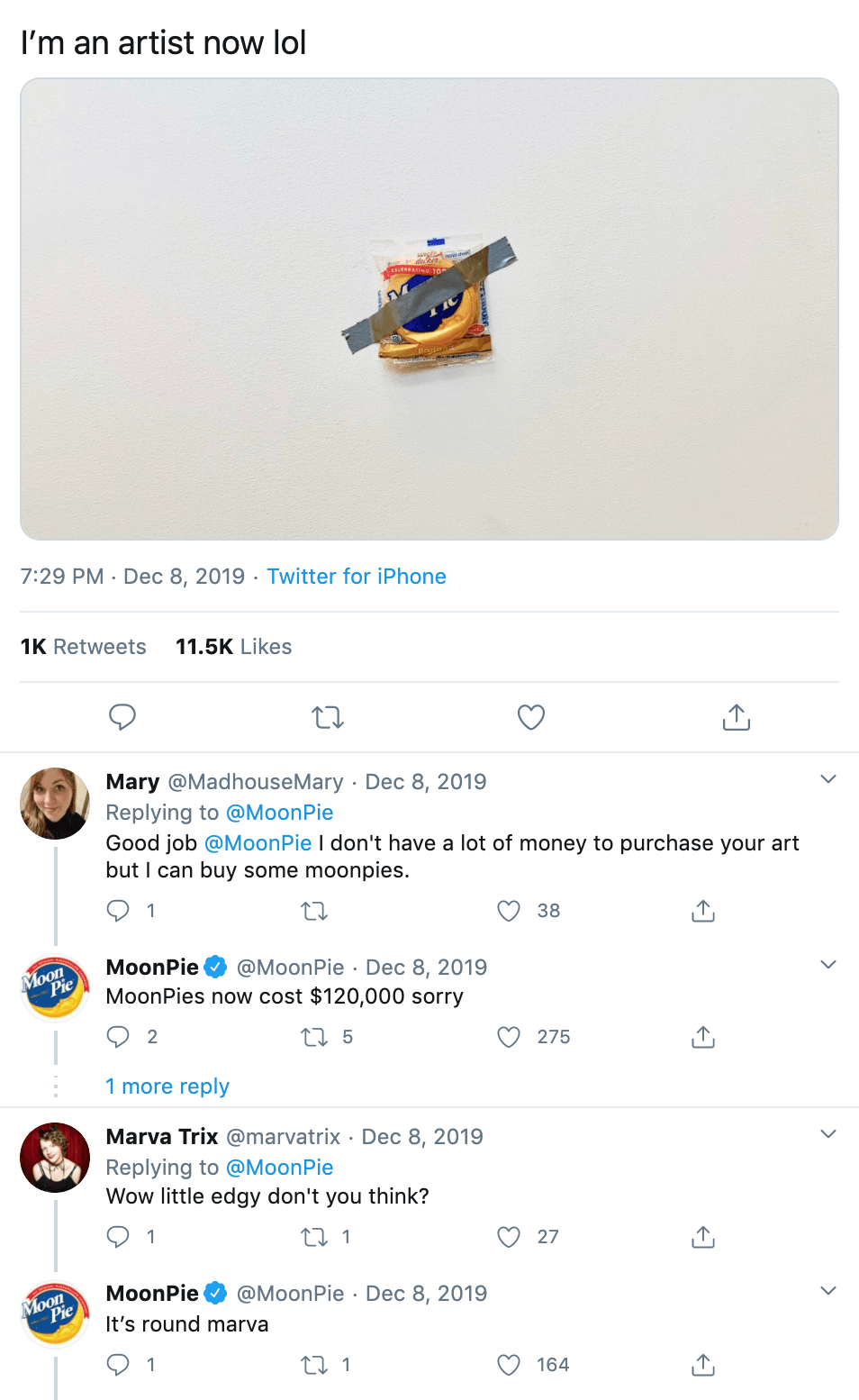Share Marva Trix's reply
The image size is (859, 1400).
[x=702, y=1237]
